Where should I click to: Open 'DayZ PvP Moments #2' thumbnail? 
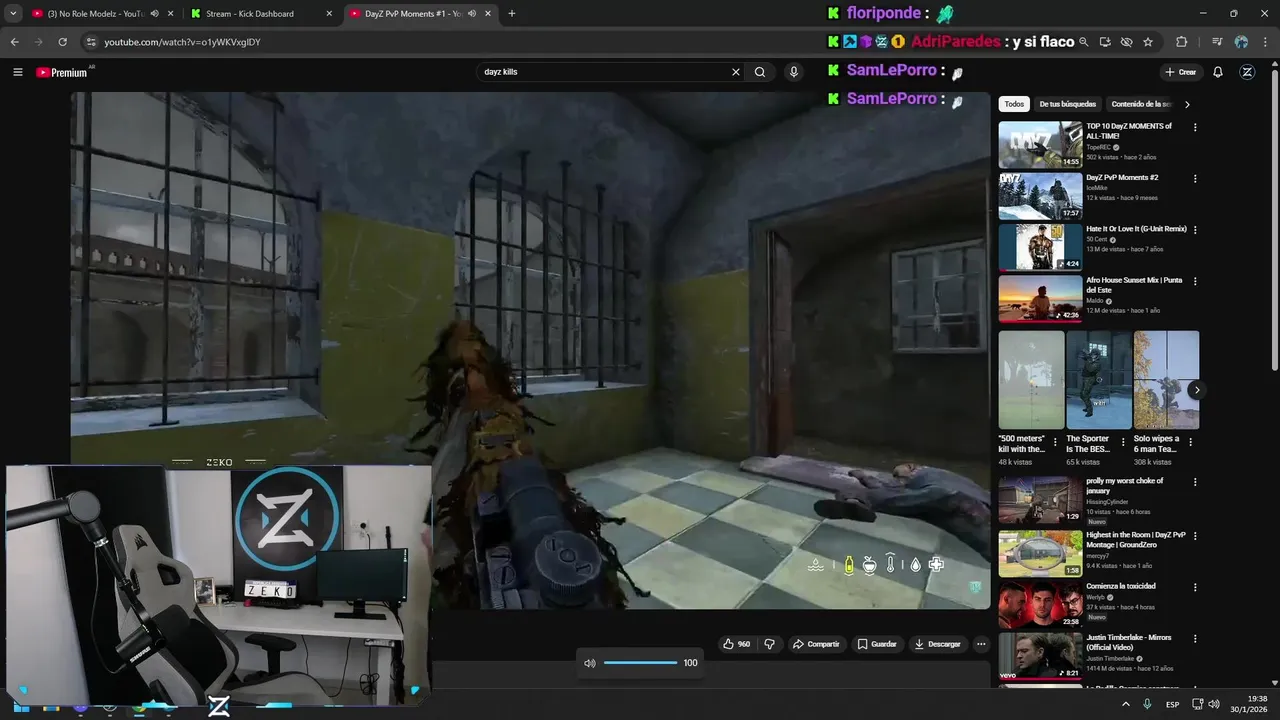pyautogui.click(x=1040, y=196)
